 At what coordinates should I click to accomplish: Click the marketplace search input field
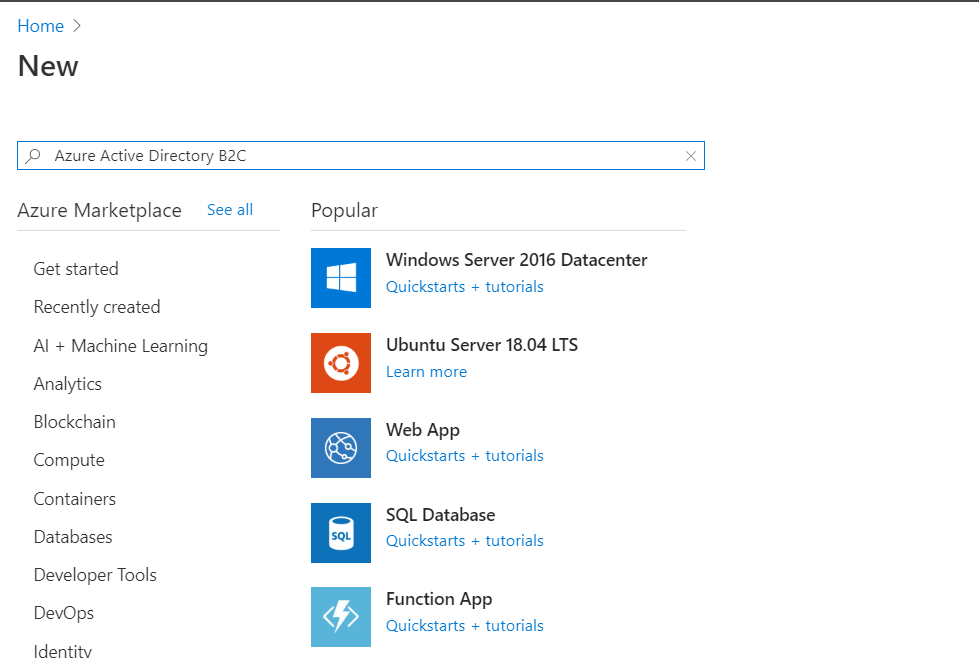point(361,155)
